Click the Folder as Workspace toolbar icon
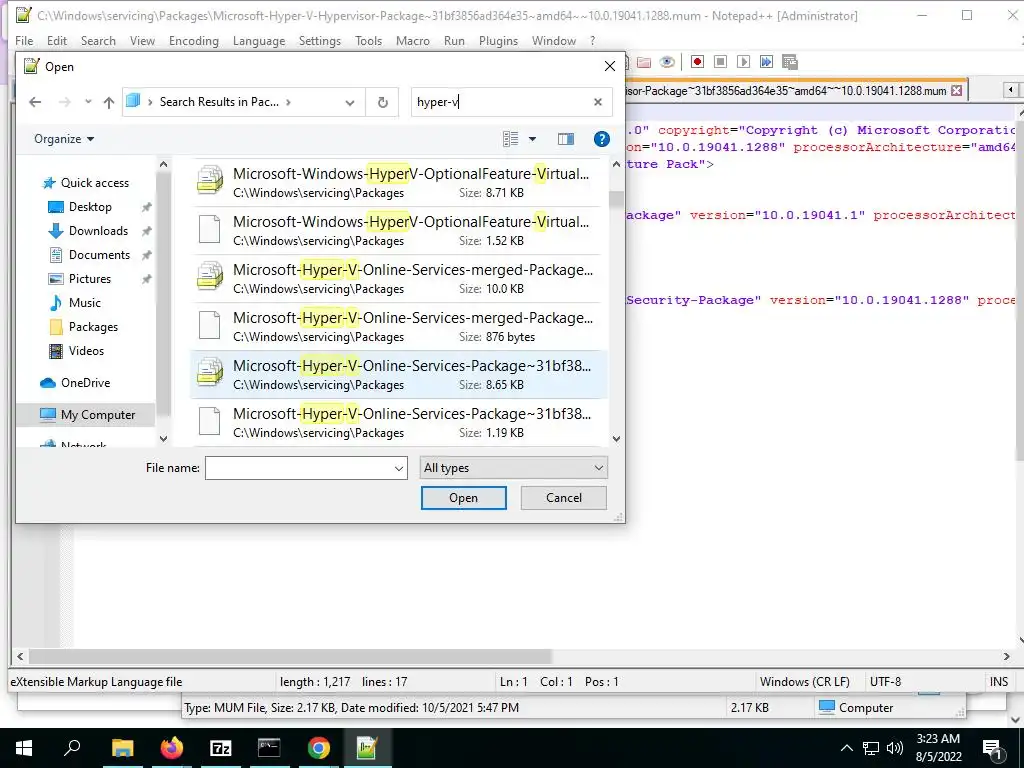 pyautogui.click(x=644, y=62)
